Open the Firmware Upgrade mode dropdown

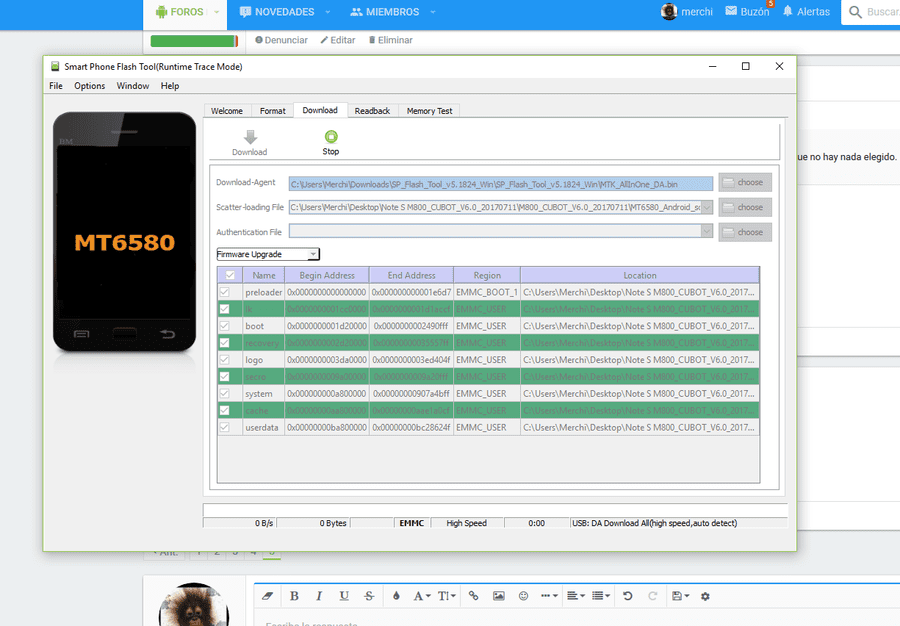tap(267, 254)
